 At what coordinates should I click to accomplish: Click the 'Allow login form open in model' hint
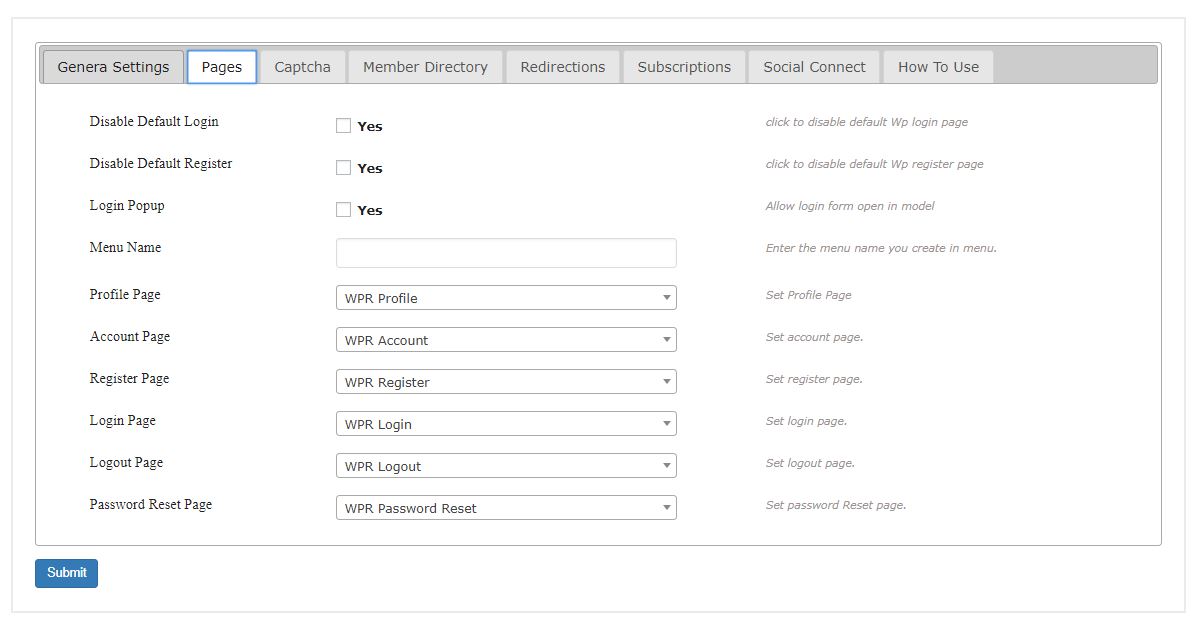tap(850, 206)
